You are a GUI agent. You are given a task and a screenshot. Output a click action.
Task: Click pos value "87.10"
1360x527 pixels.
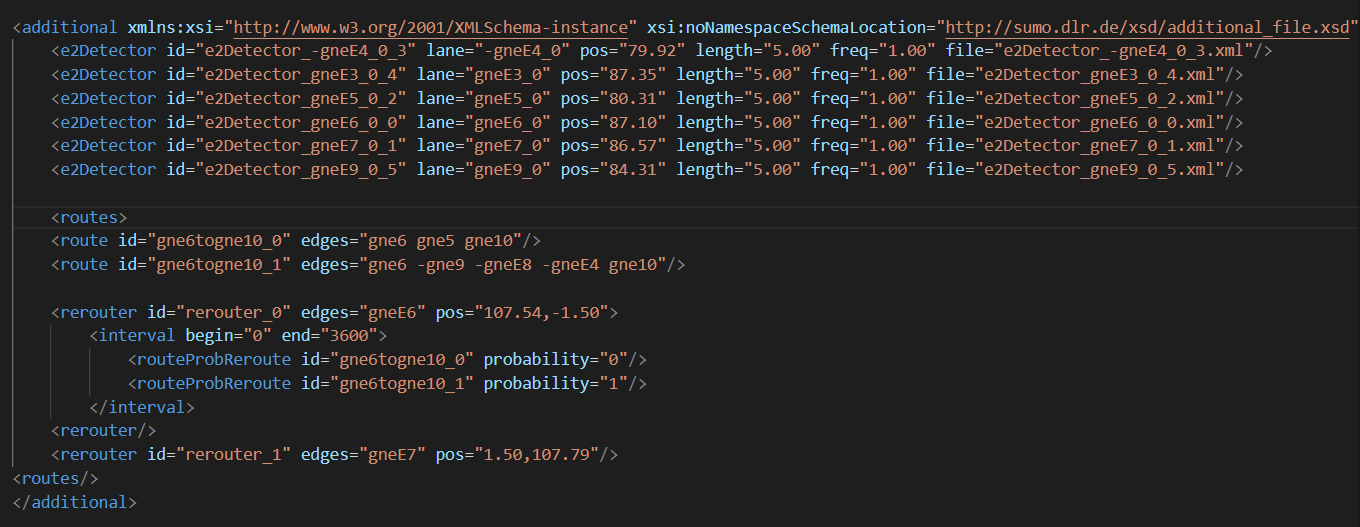(635, 122)
